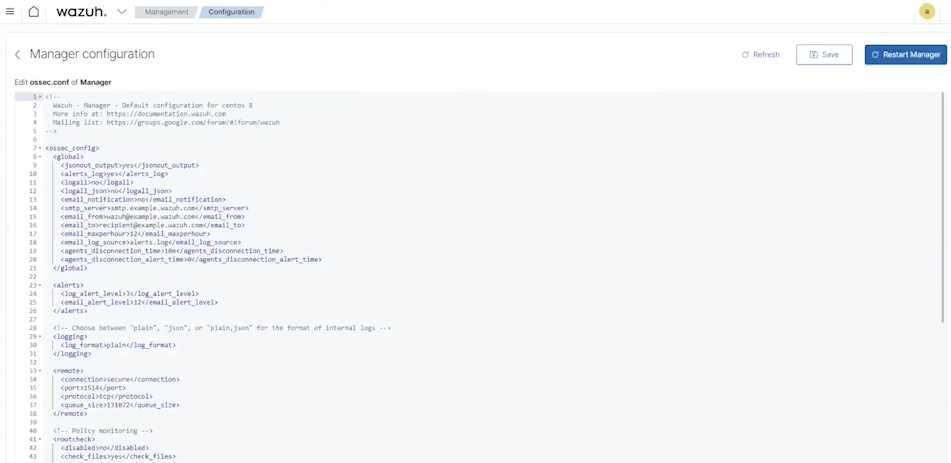Click the email_log_source line

150,242
